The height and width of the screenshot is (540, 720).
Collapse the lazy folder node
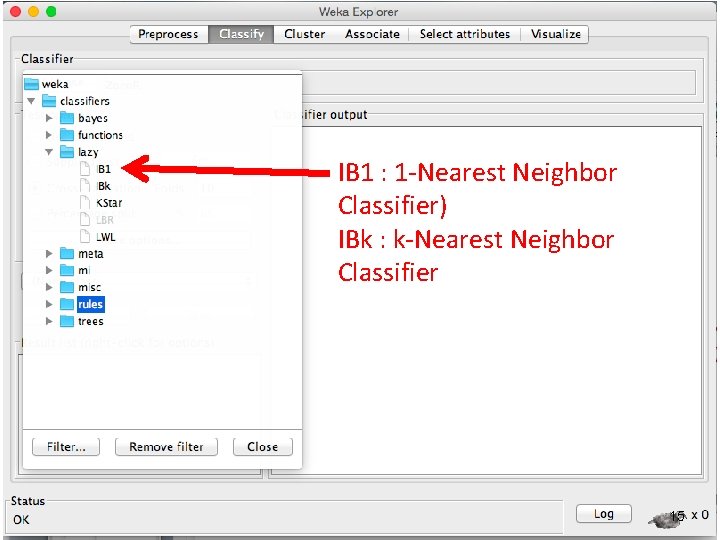pyautogui.click(x=49, y=152)
